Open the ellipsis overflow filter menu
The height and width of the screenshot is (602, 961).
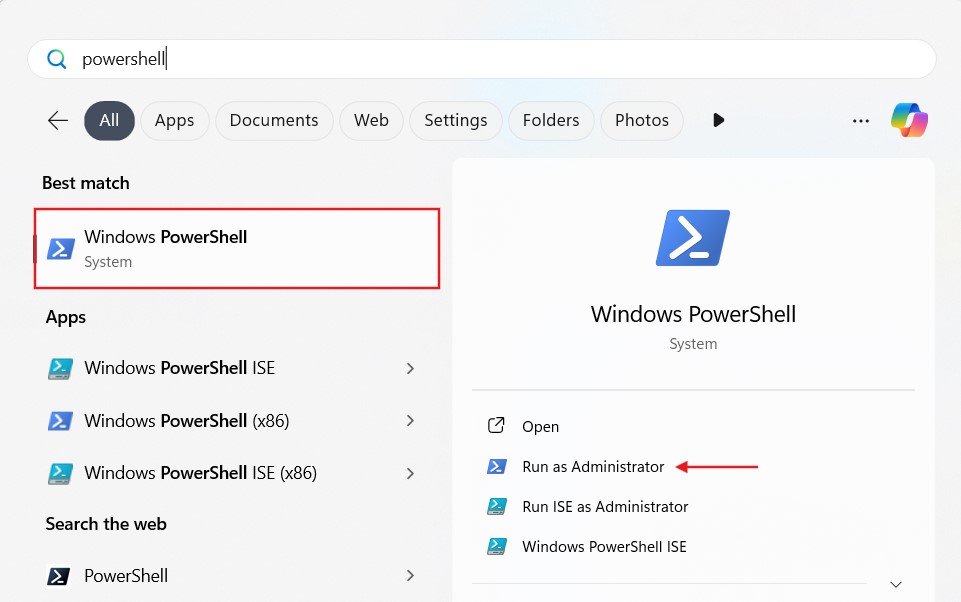click(x=860, y=120)
